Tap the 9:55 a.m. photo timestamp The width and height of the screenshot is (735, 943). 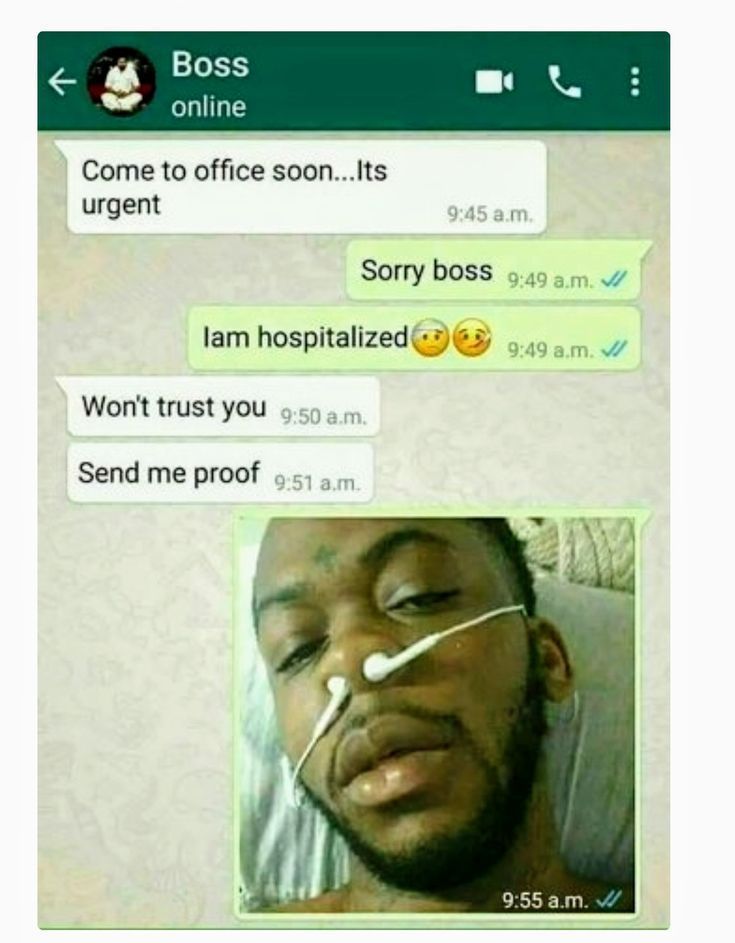point(545,900)
